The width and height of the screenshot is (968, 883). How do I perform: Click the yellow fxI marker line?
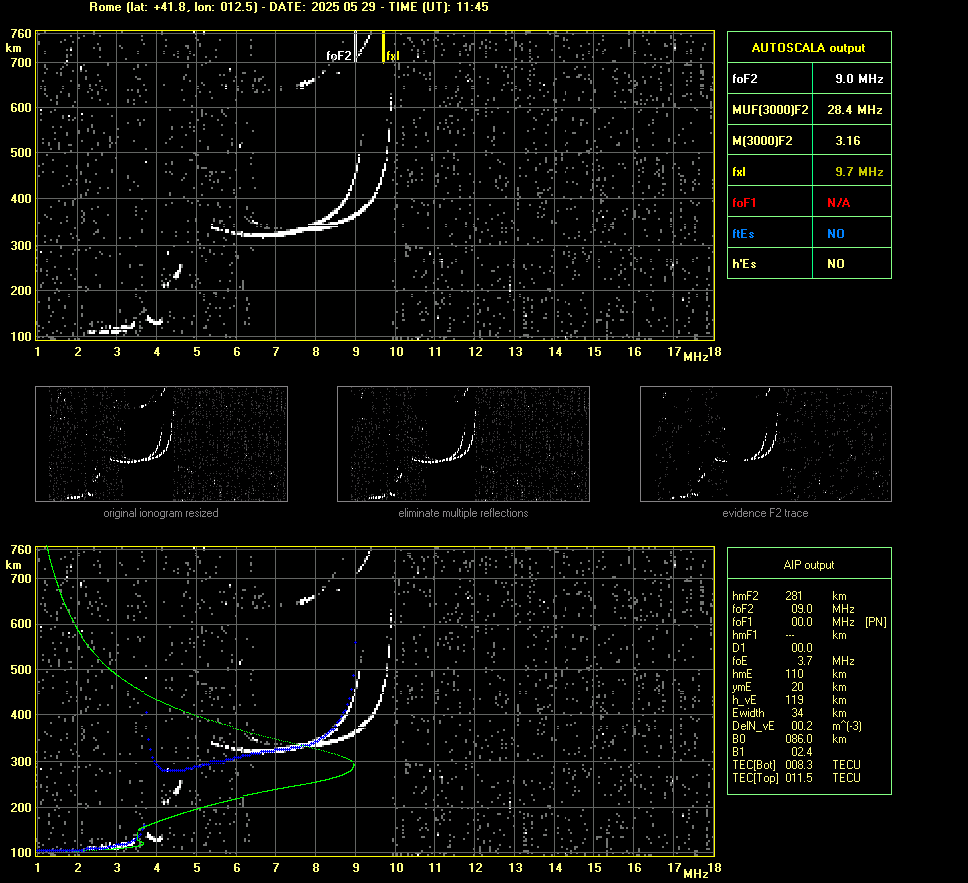[x=383, y=47]
